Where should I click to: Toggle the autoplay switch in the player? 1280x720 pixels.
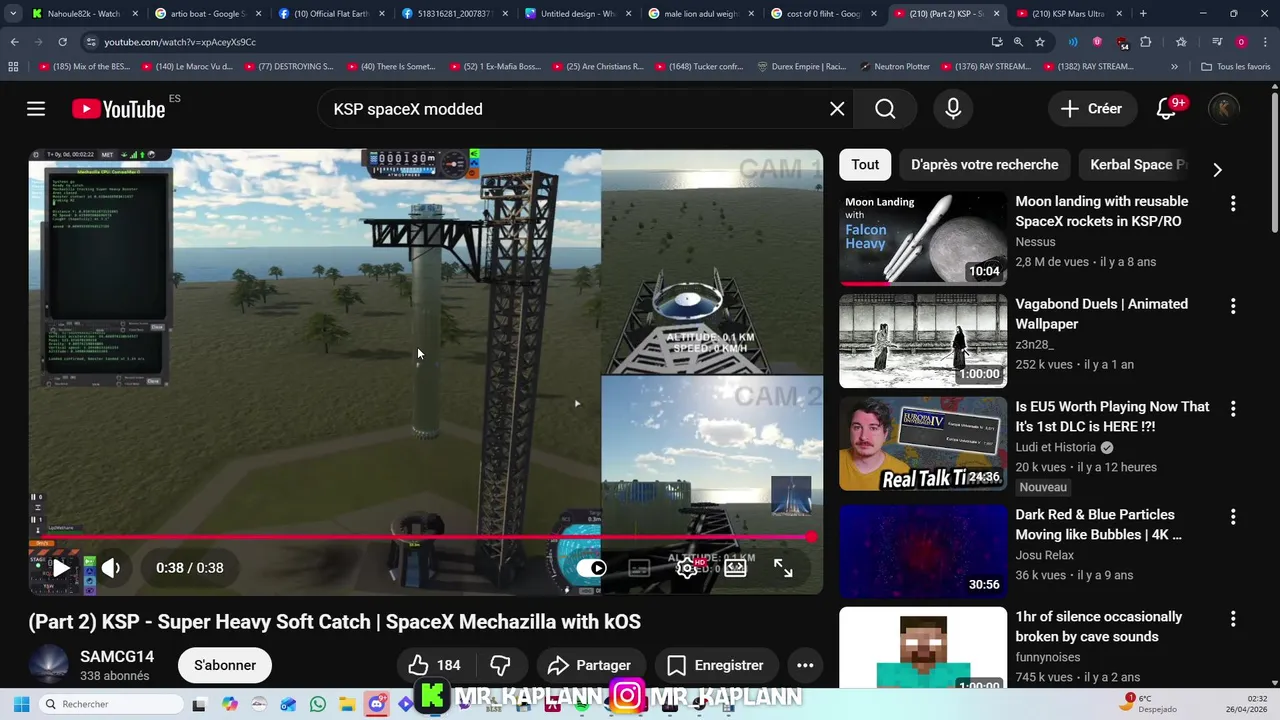click(591, 568)
